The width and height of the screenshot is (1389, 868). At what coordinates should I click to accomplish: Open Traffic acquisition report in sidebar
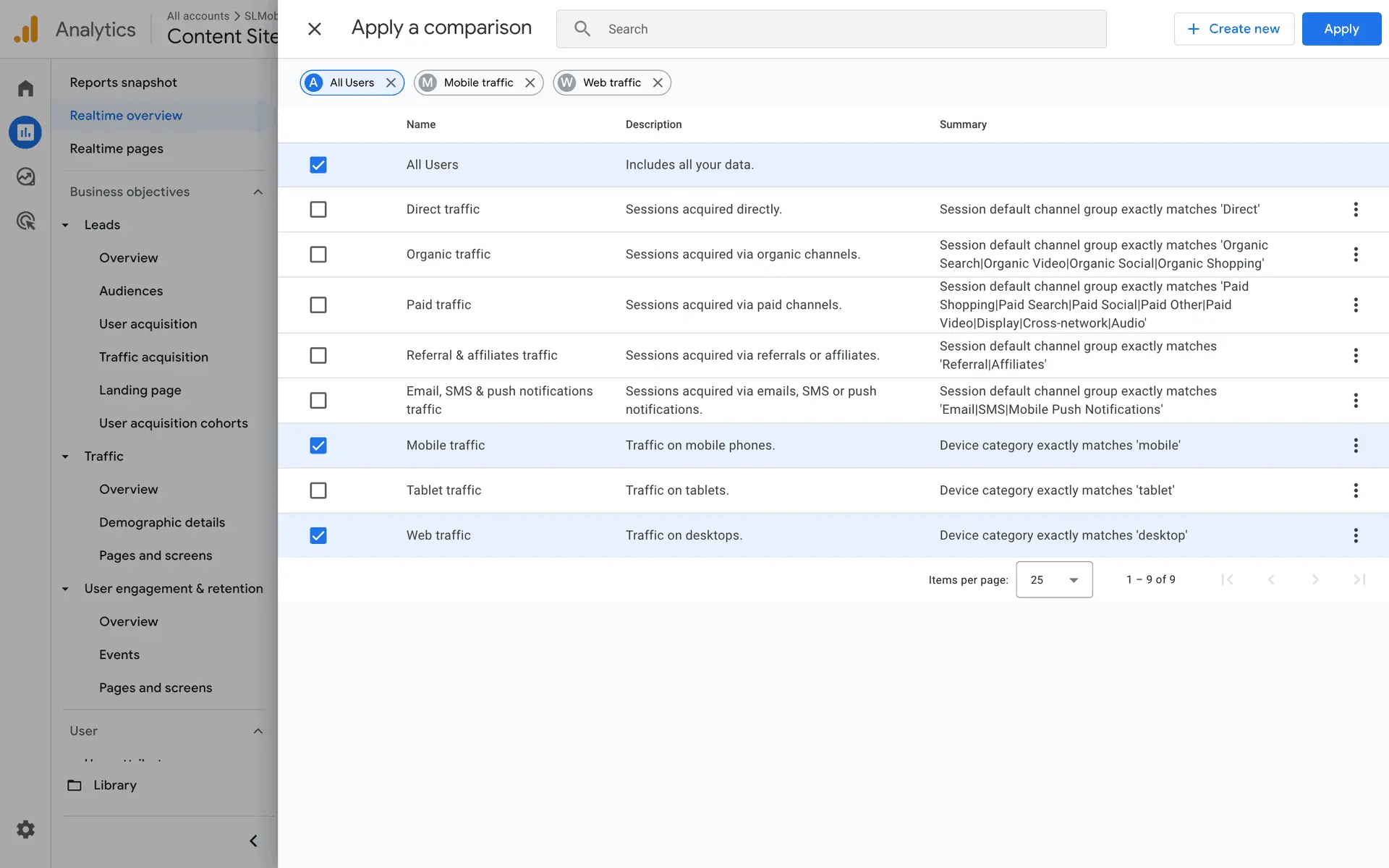(153, 357)
